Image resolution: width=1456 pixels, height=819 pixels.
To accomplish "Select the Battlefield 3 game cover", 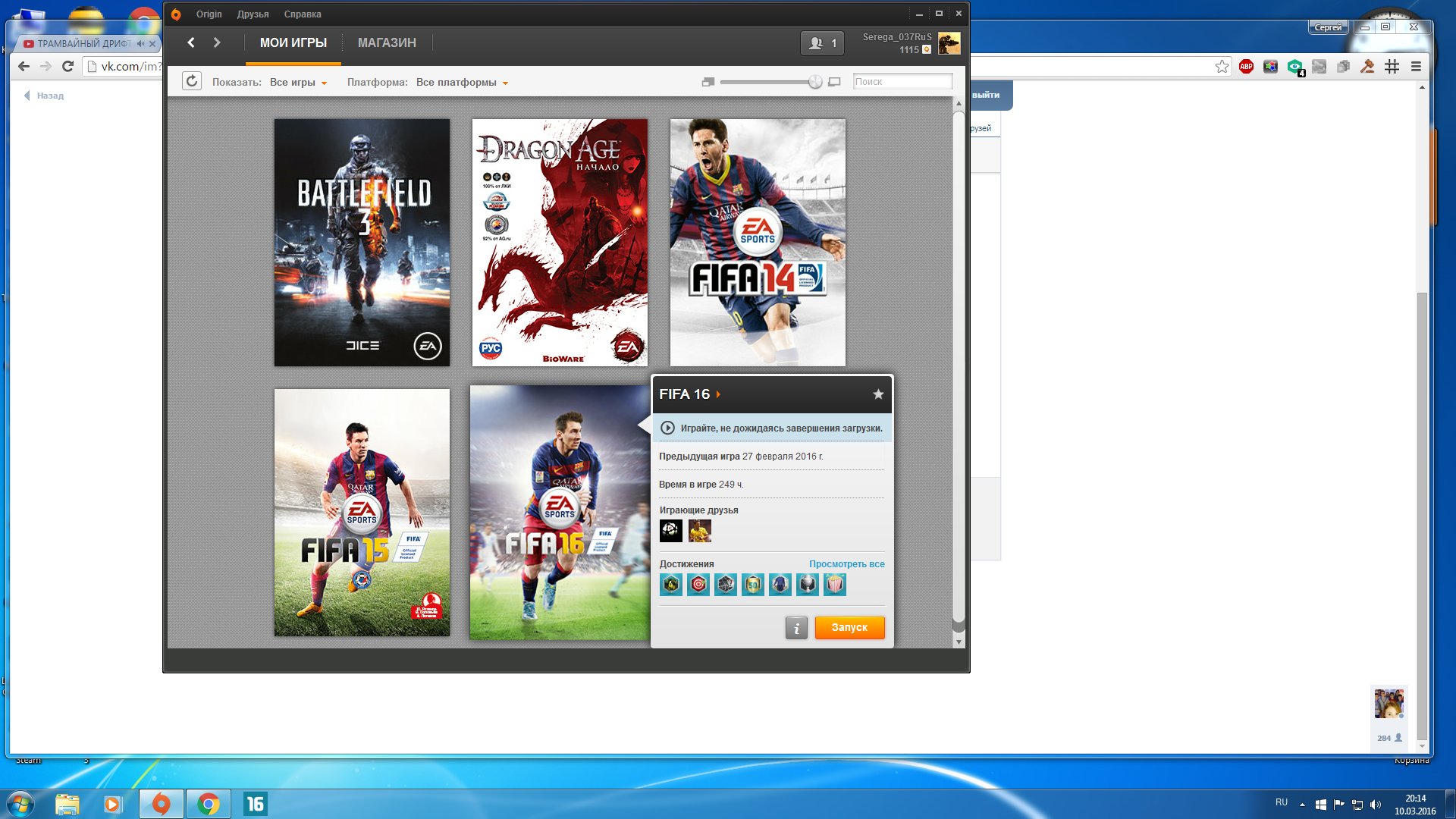I will pos(362,243).
